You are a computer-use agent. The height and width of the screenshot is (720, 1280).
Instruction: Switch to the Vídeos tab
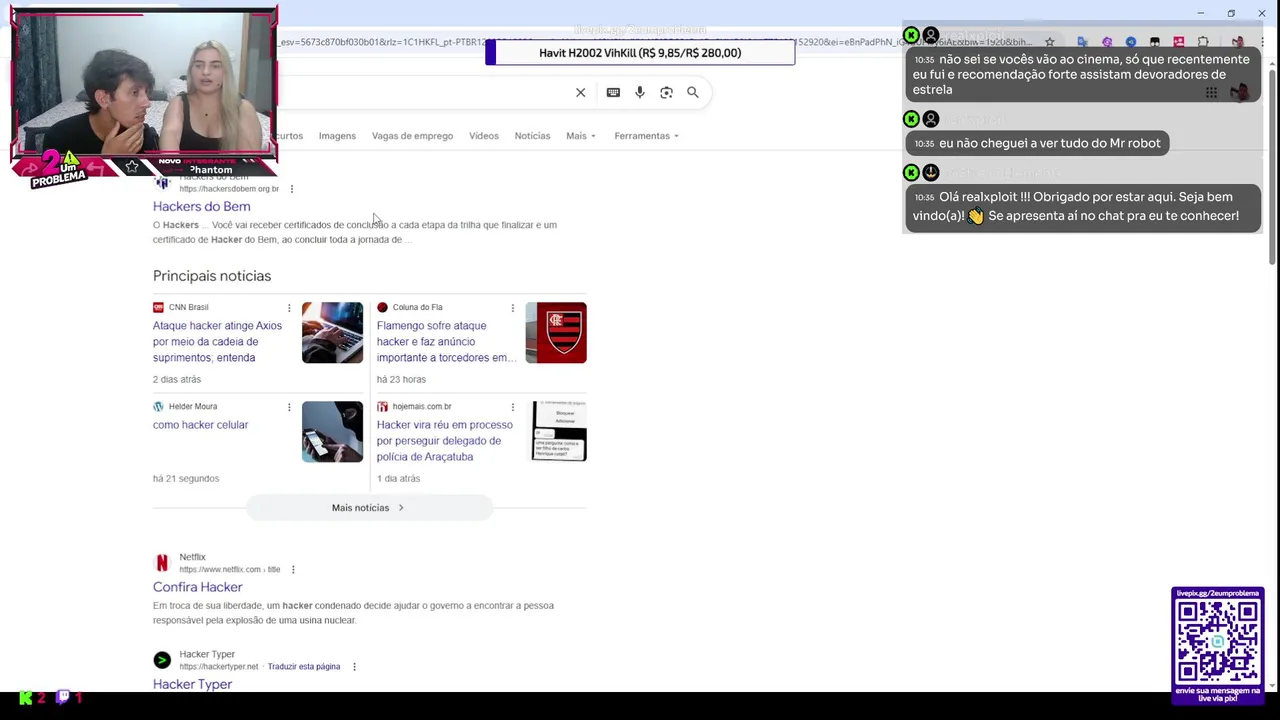click(x=484, y=136)
